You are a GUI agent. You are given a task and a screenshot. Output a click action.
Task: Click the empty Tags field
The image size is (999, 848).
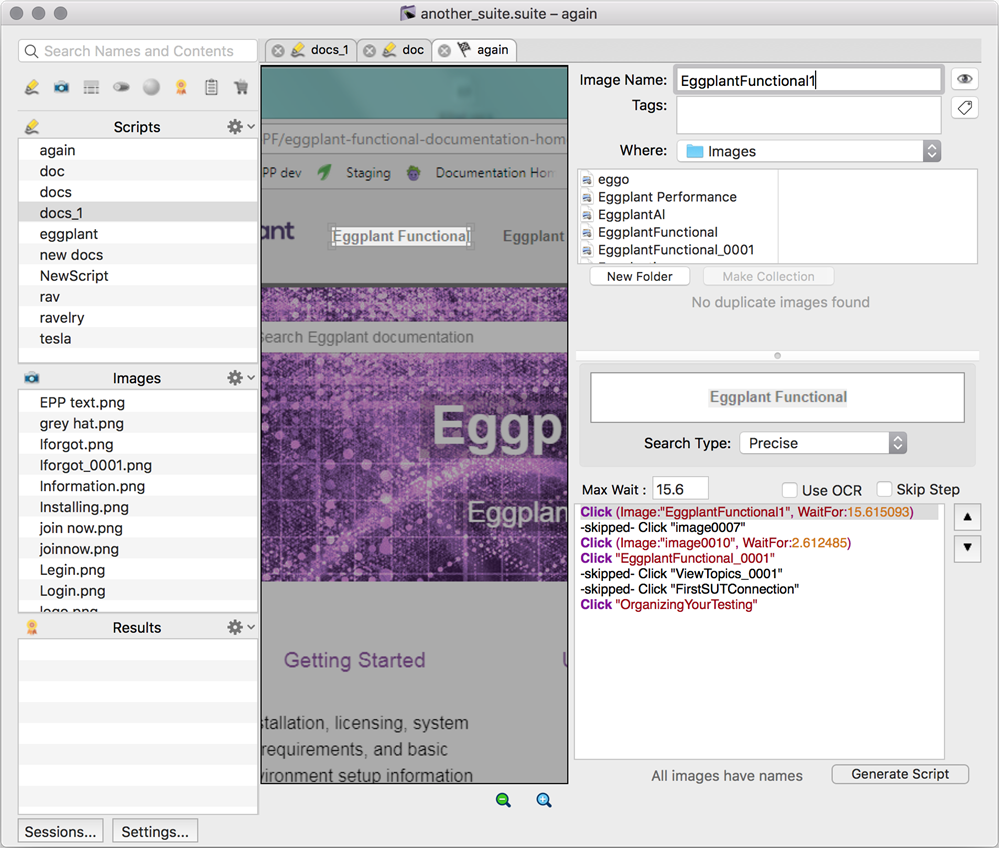[x=809, y=115]
